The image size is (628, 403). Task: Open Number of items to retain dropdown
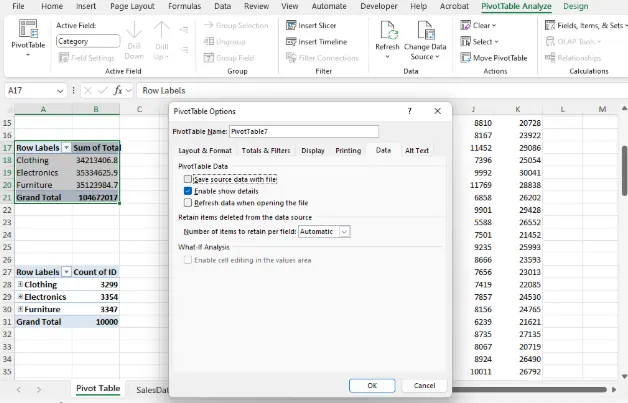(345, 231)
